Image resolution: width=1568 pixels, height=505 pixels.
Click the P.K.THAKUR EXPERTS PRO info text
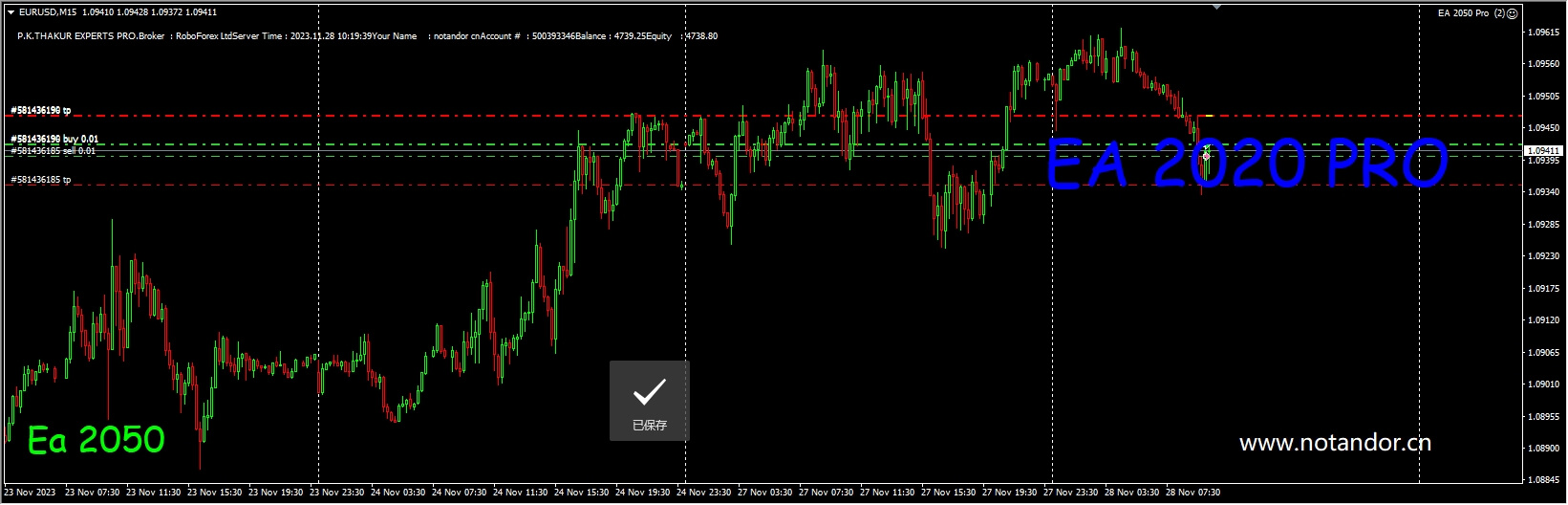(x=91, y=36)
